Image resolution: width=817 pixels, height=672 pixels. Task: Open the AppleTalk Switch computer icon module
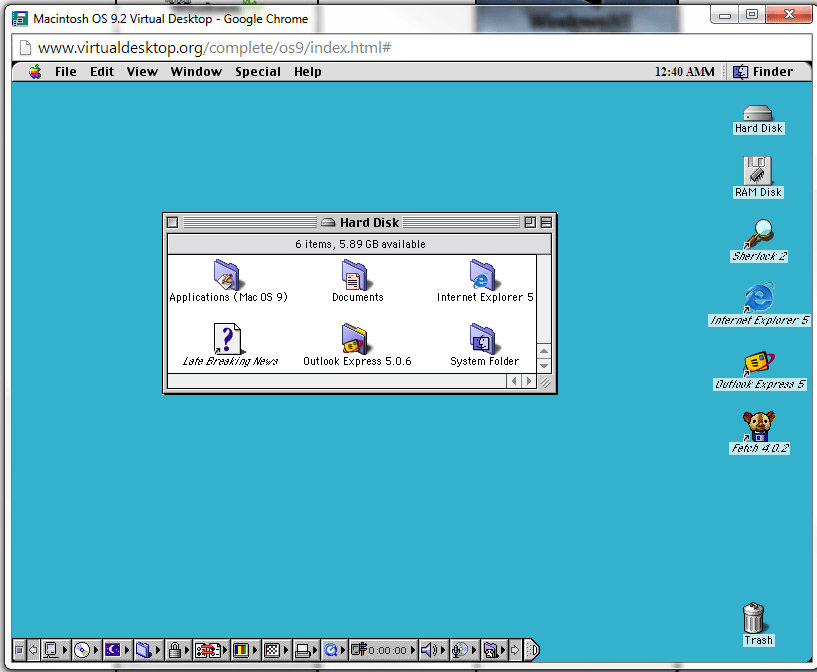click(51, 650)
